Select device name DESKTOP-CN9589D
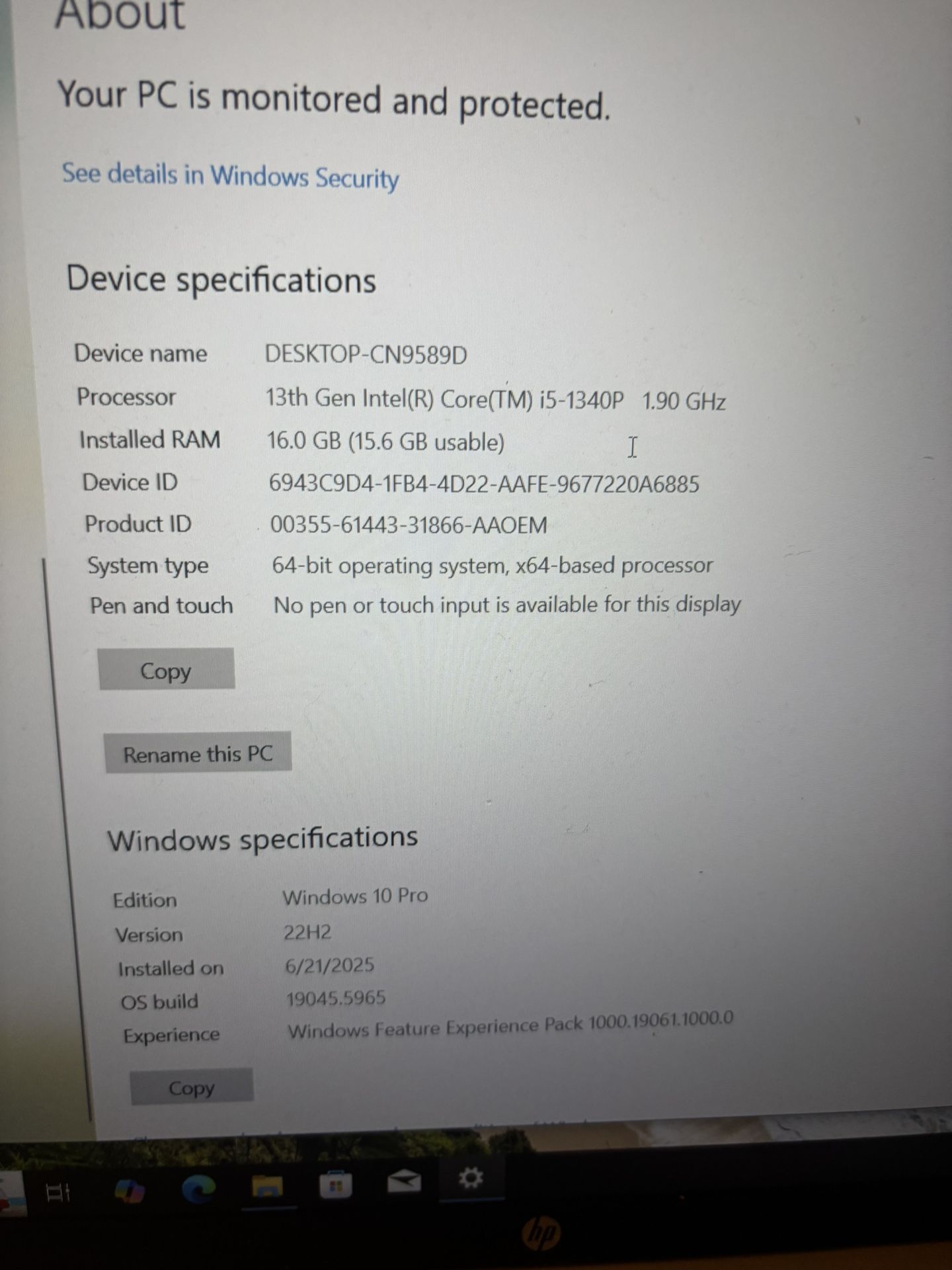The height and width of the screenshot is (1270, 952). (x=366, y=355)
